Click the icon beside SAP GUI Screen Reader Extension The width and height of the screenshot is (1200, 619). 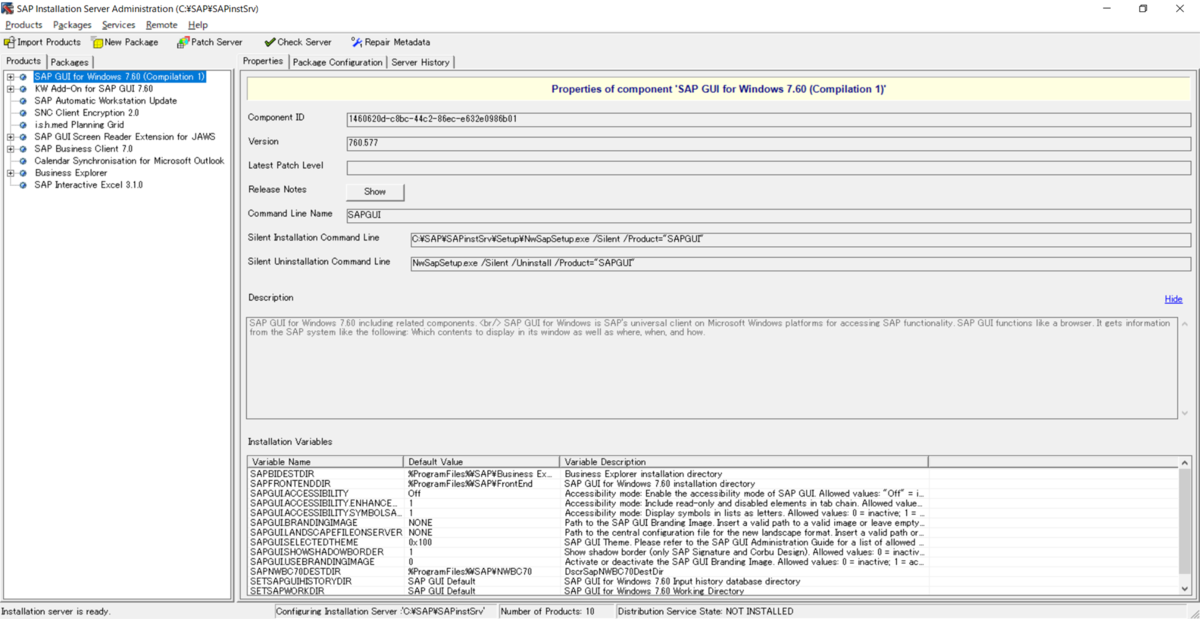[x=23, y=137]
